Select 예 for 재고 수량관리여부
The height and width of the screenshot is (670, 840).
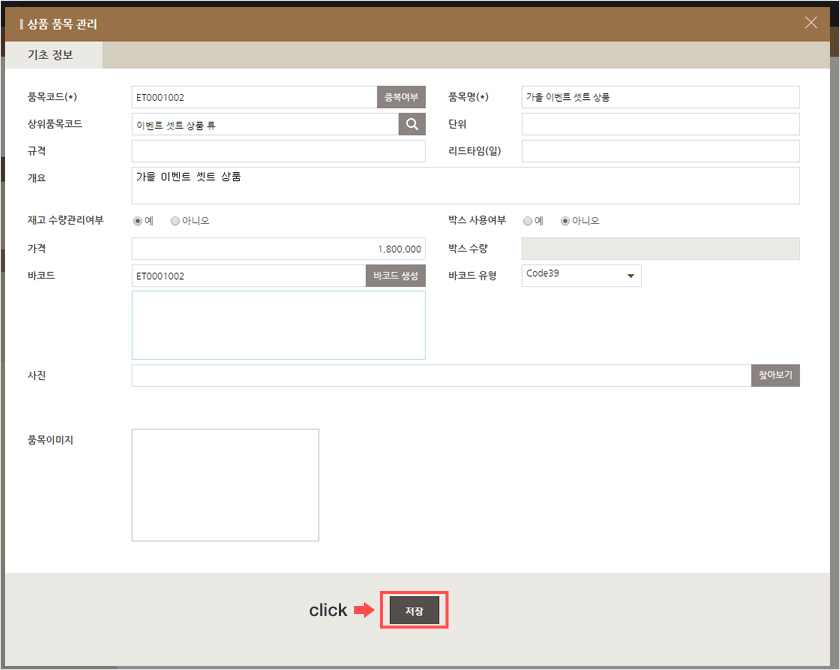tap(138, 221)
